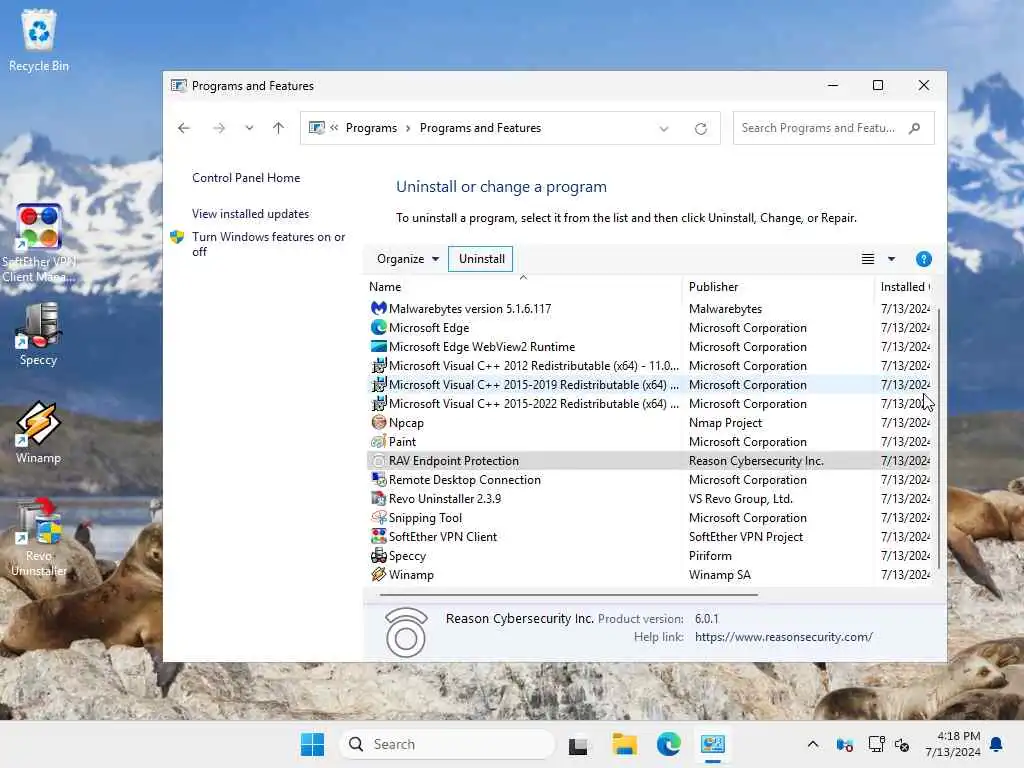Expand the breadcrumb chevron after Programs
This screenshot has height=768, width=1024.
[x=408, y=128]
